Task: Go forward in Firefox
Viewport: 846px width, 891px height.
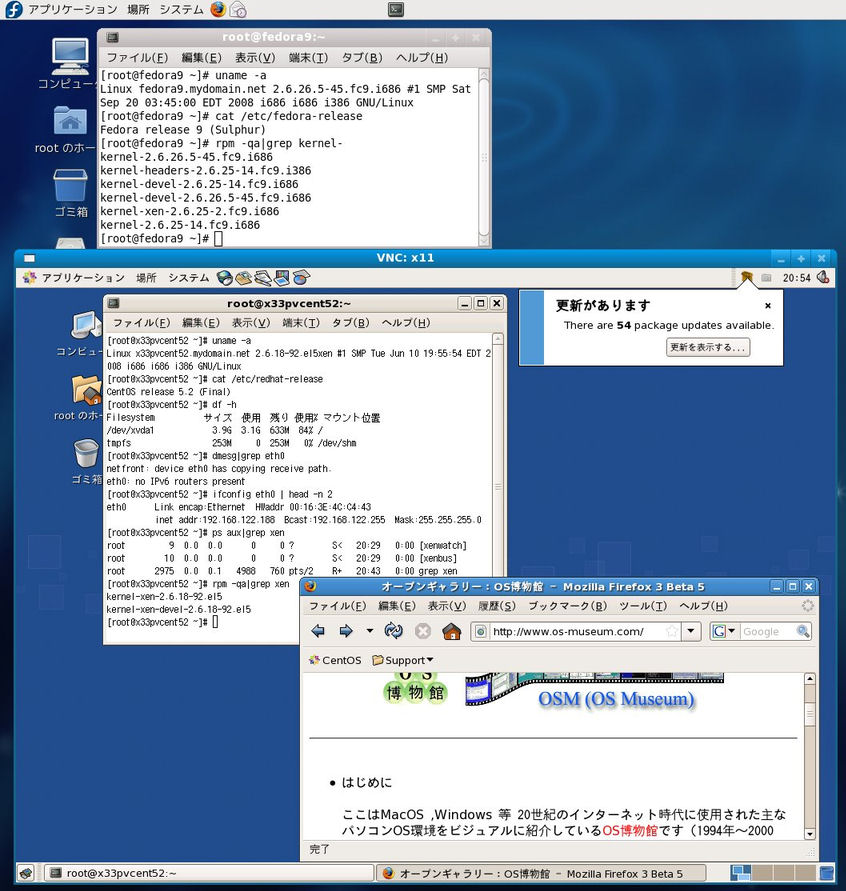Action: [x=345, y=631]
